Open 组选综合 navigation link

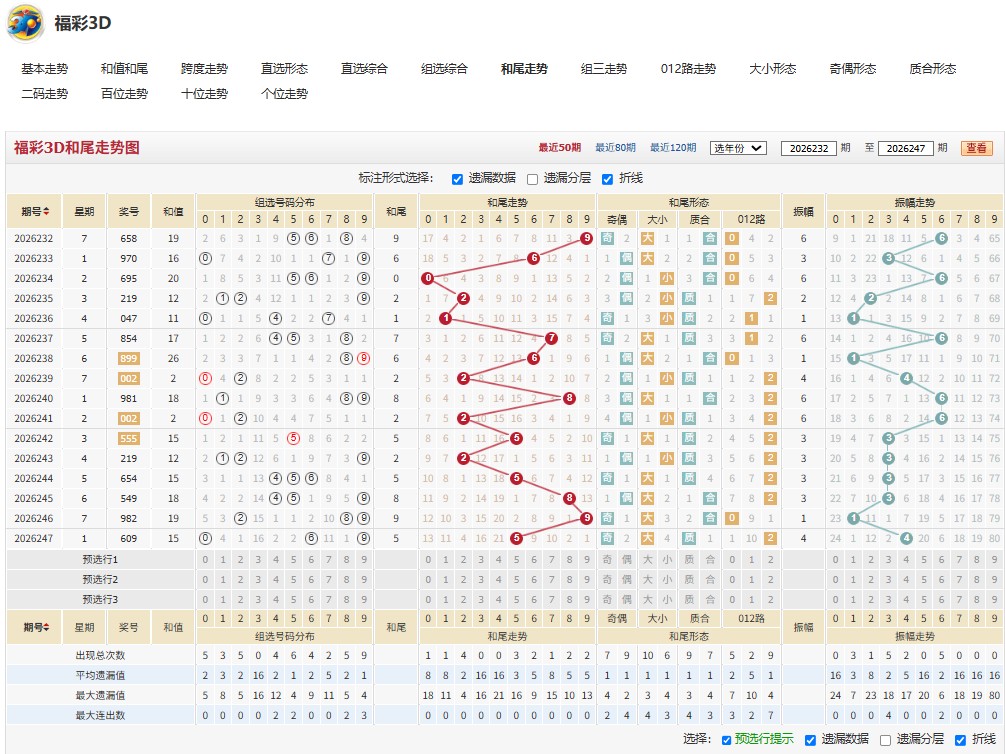point(444,69)
